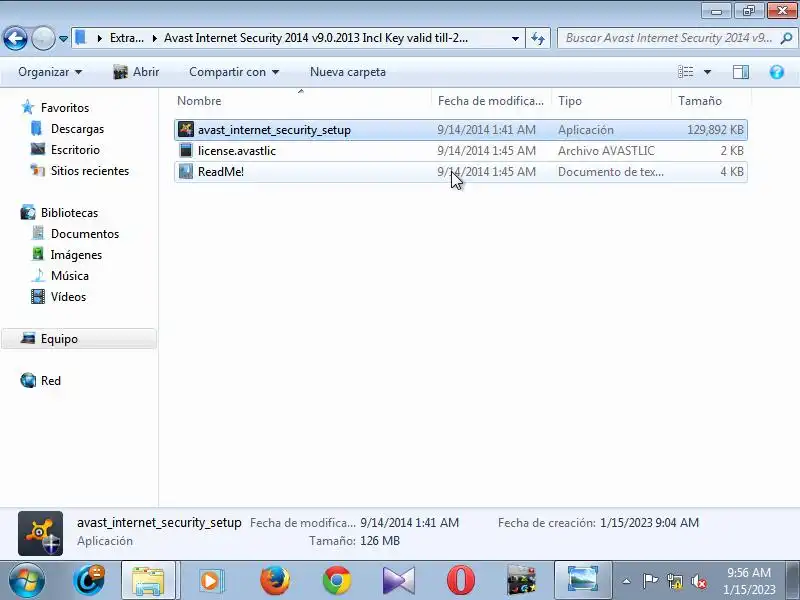The height and width of the screenshot is (600, 800).
Task: Click the Extra... breadcrumb segment
Action: point(127,38)
